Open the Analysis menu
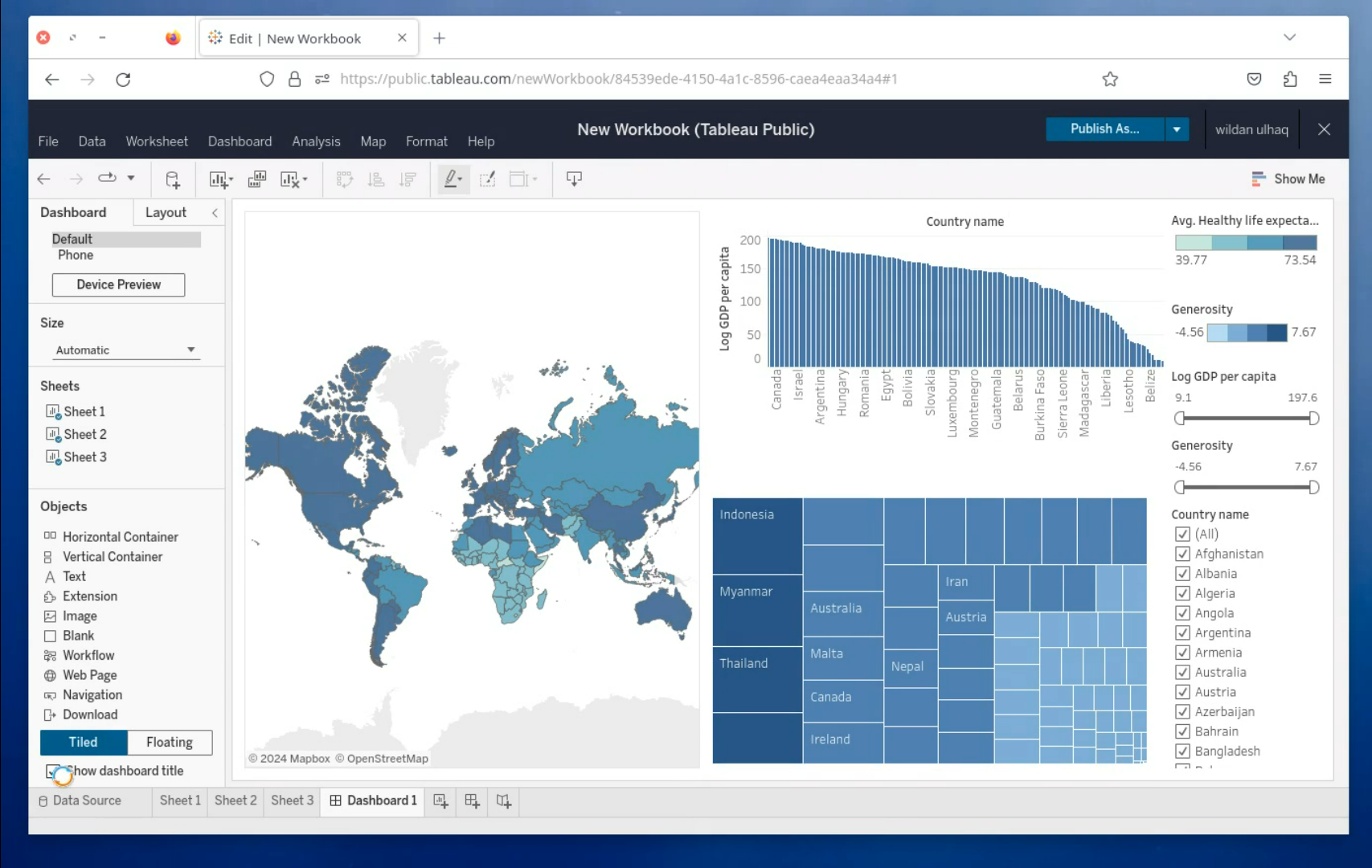Image resolution: width=1372 pixels, height=868 pixels. click(x=316, y=141)
